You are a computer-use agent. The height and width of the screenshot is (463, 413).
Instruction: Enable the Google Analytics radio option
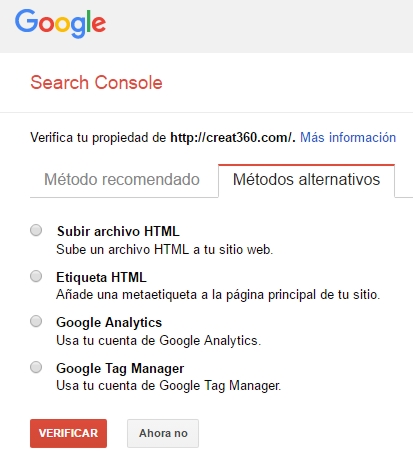point(36,322)
